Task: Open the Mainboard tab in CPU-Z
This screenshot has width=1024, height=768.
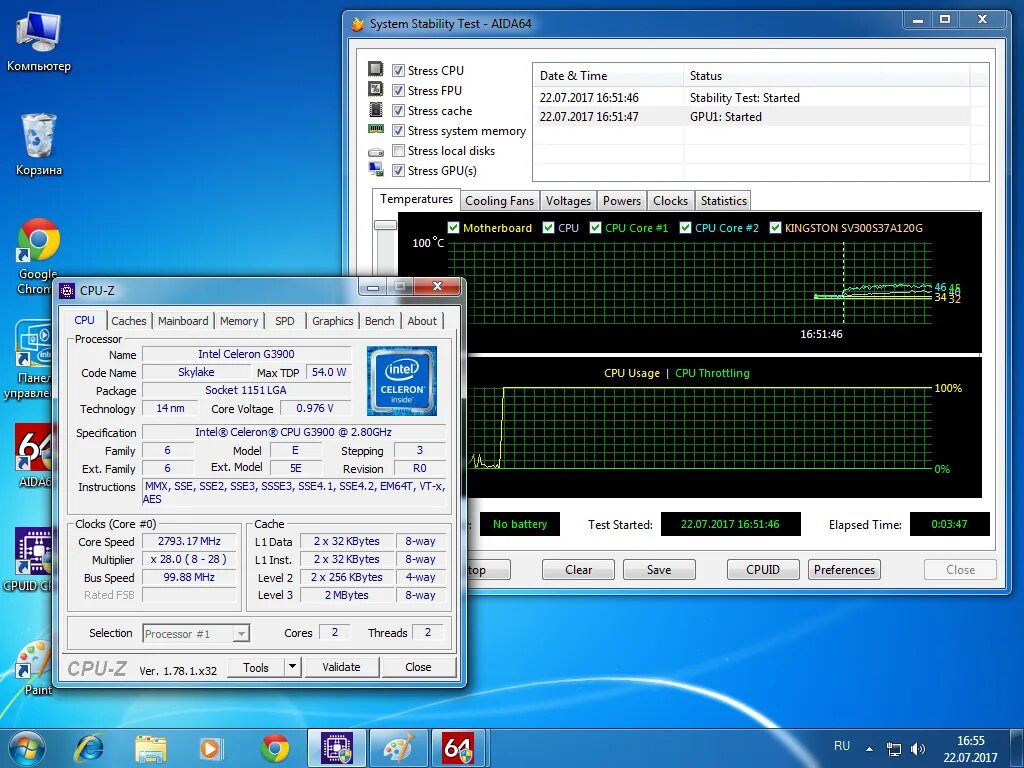Action: (x=183, y=321)
